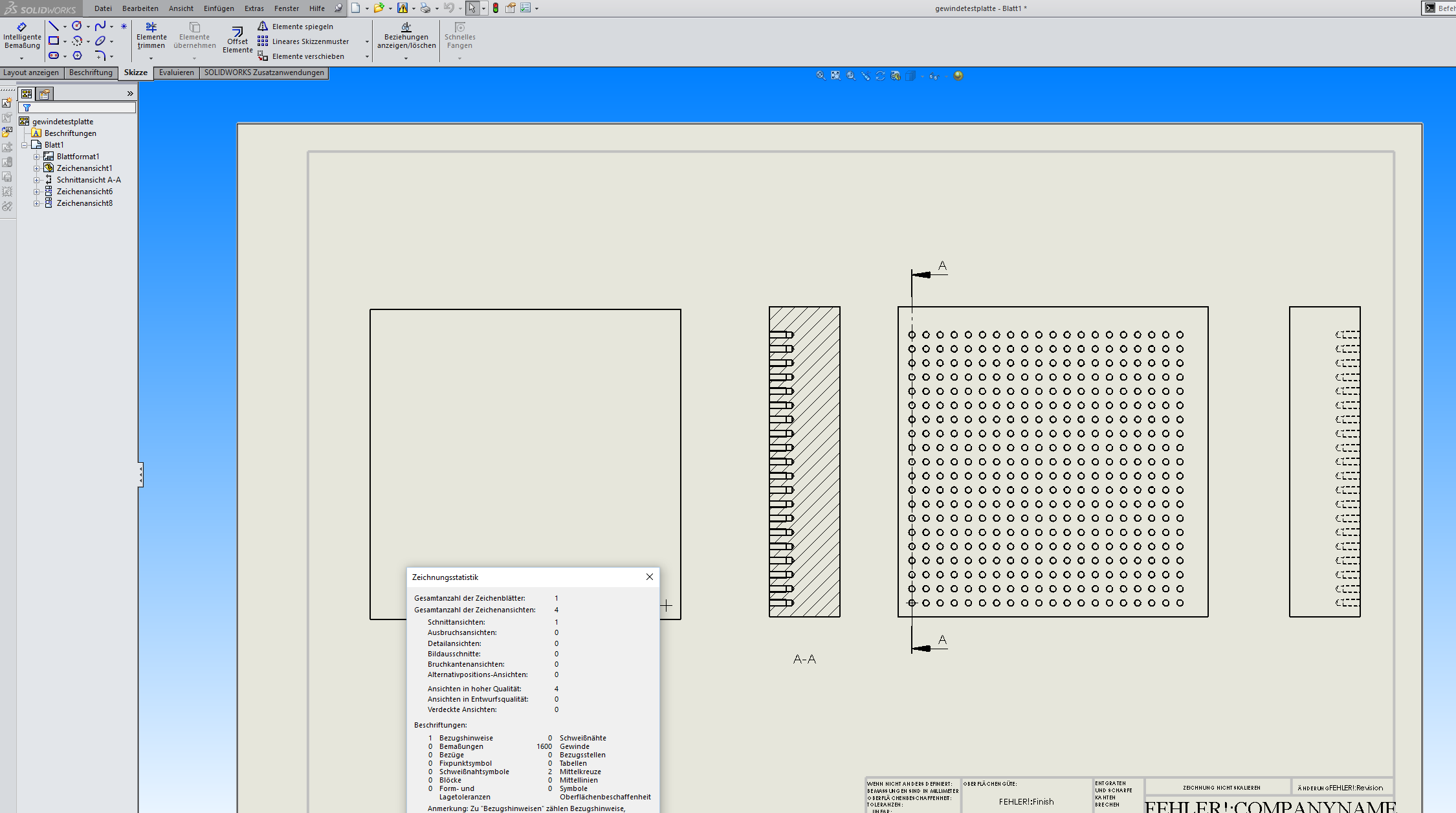The height and width of the screenshot is (813, 1456).
Task: Expand the Zeichenansicht6 tree node
Action: coord(37,192)
